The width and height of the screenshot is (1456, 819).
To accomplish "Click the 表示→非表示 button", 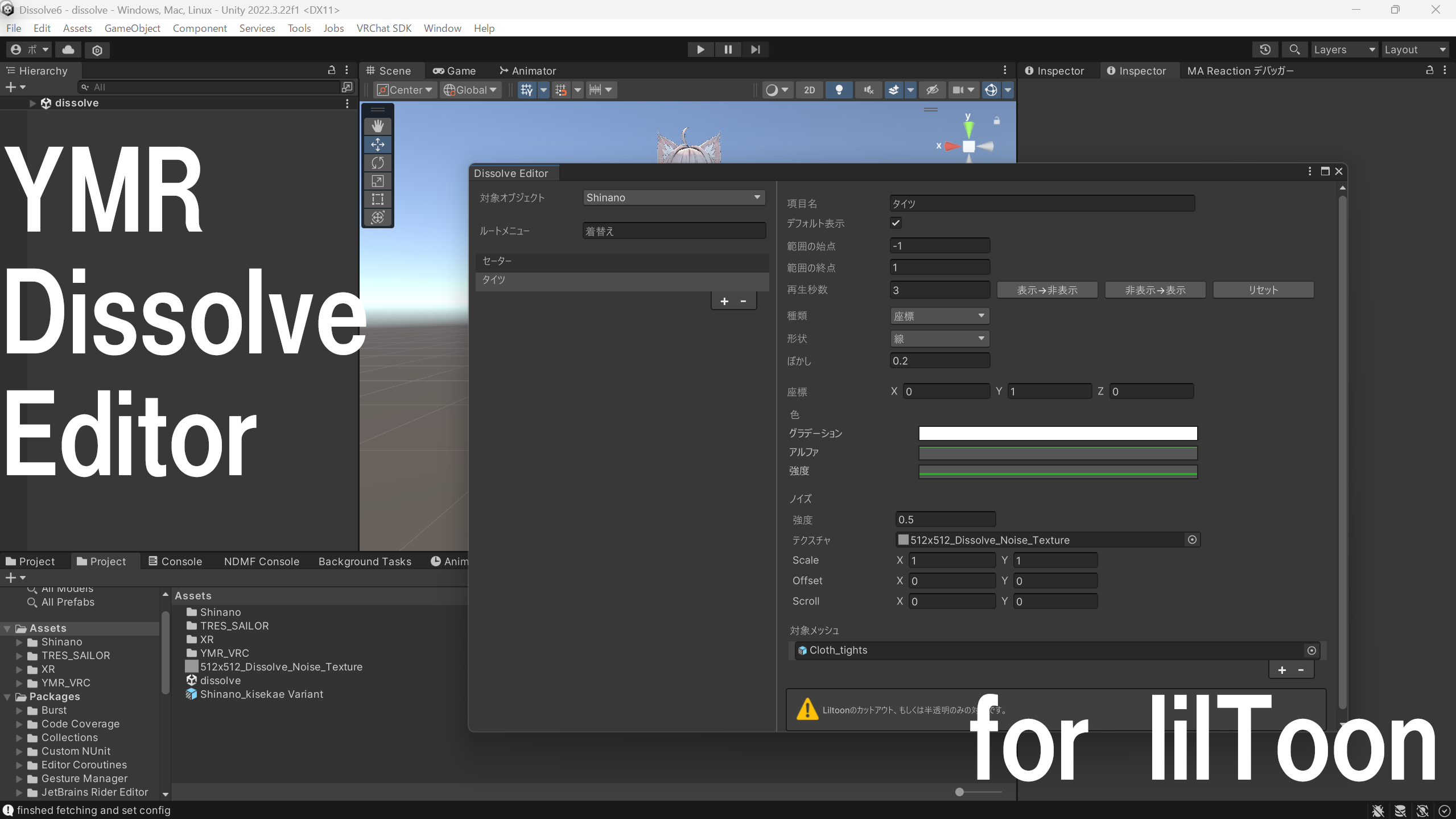I will (x=1047, y=290).
